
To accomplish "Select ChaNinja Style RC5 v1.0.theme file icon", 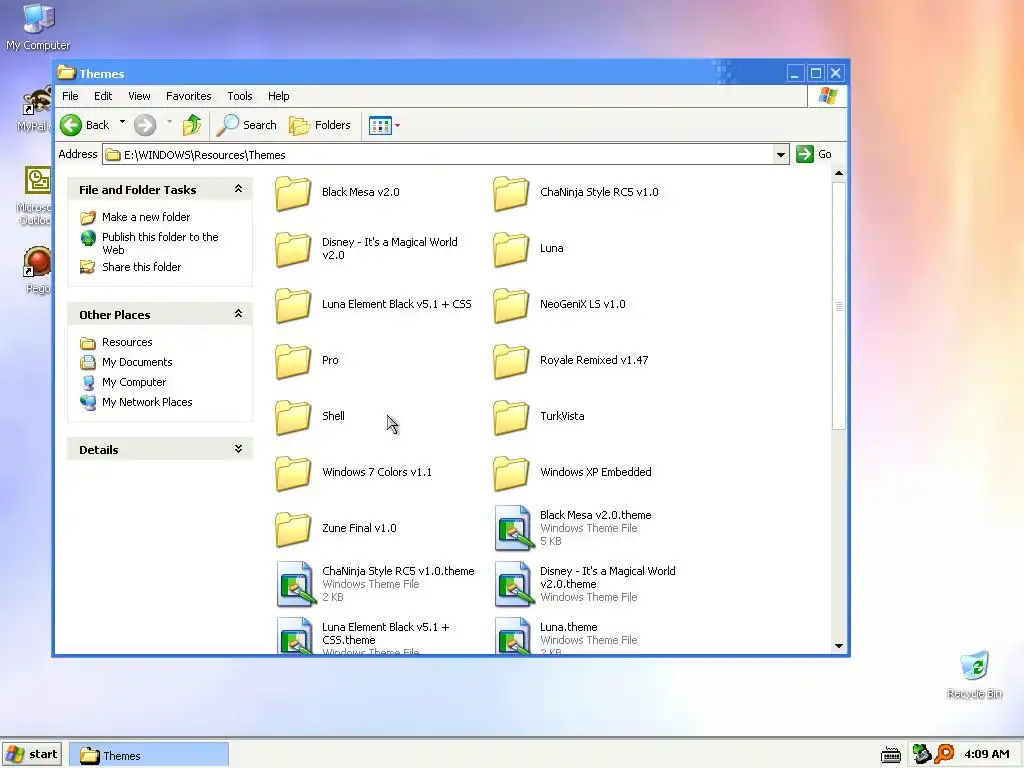I will (x=295, y=584).
